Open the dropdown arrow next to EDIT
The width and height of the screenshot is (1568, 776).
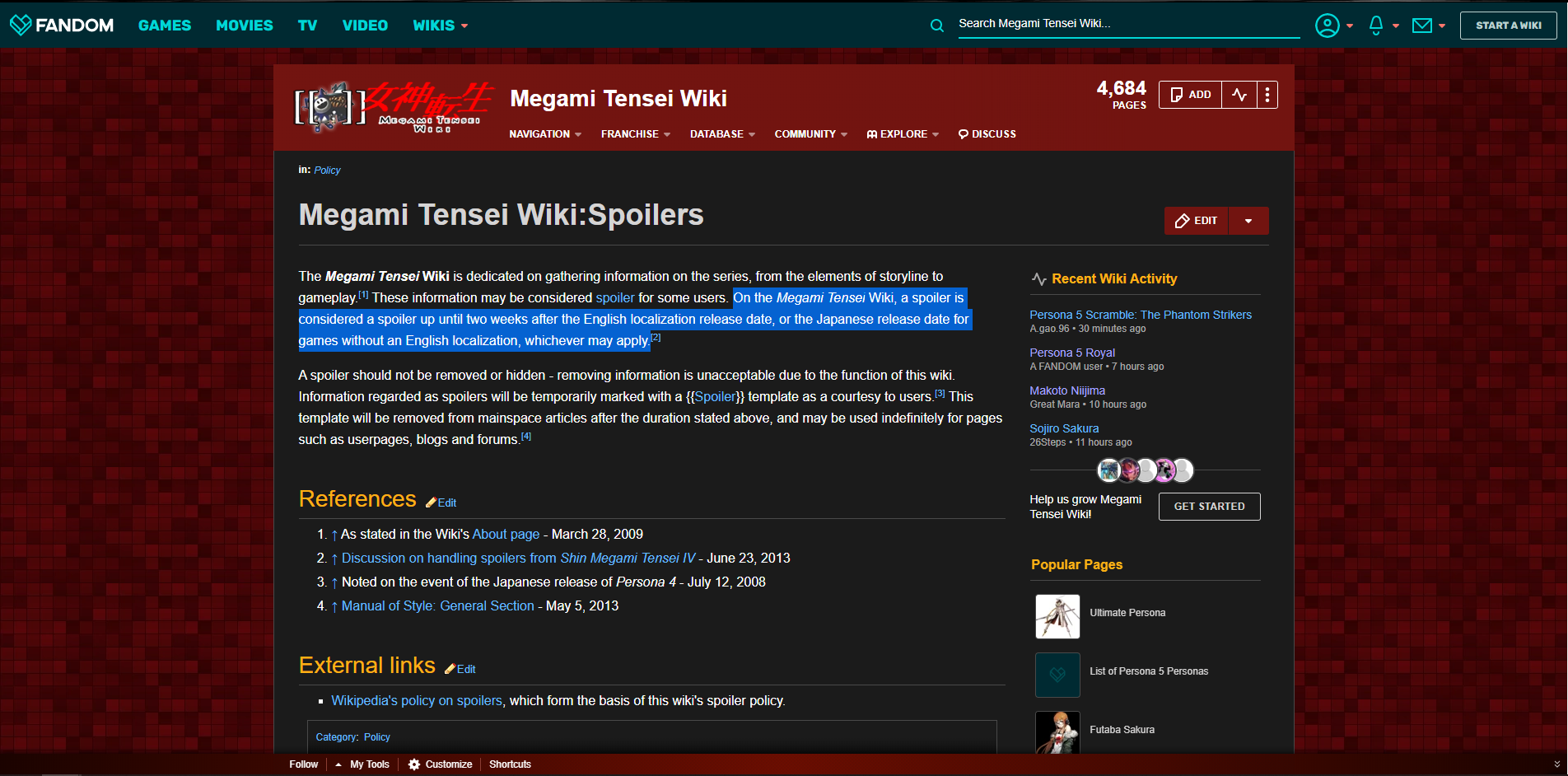click(x=1248, y=221)
